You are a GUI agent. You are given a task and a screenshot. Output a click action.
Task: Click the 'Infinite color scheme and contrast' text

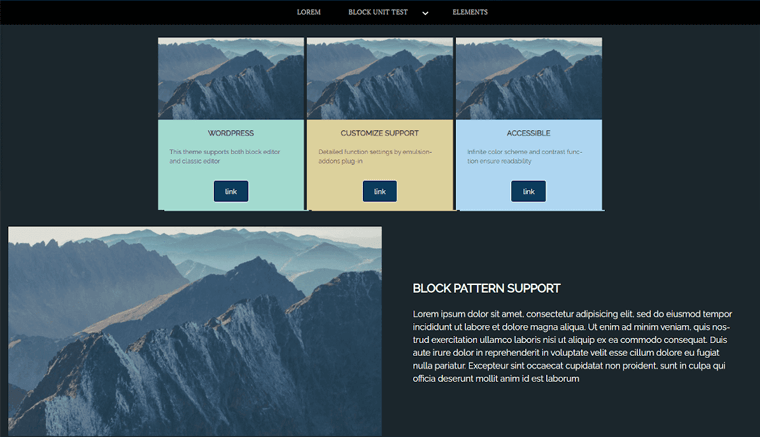pyautogui.click(x=524, y=156)
